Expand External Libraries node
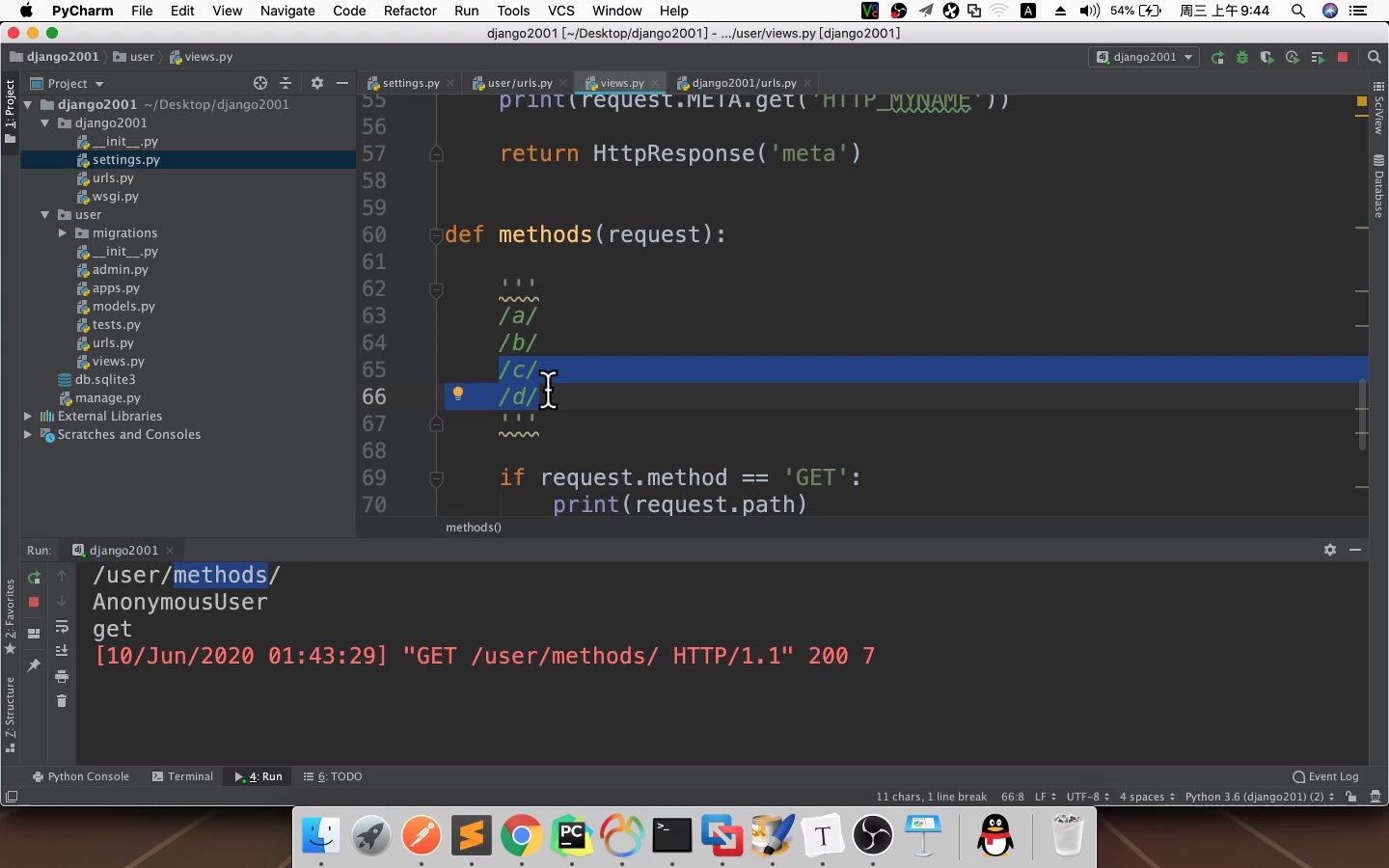This screenshot has width=1389, height=868. point(28,416)
